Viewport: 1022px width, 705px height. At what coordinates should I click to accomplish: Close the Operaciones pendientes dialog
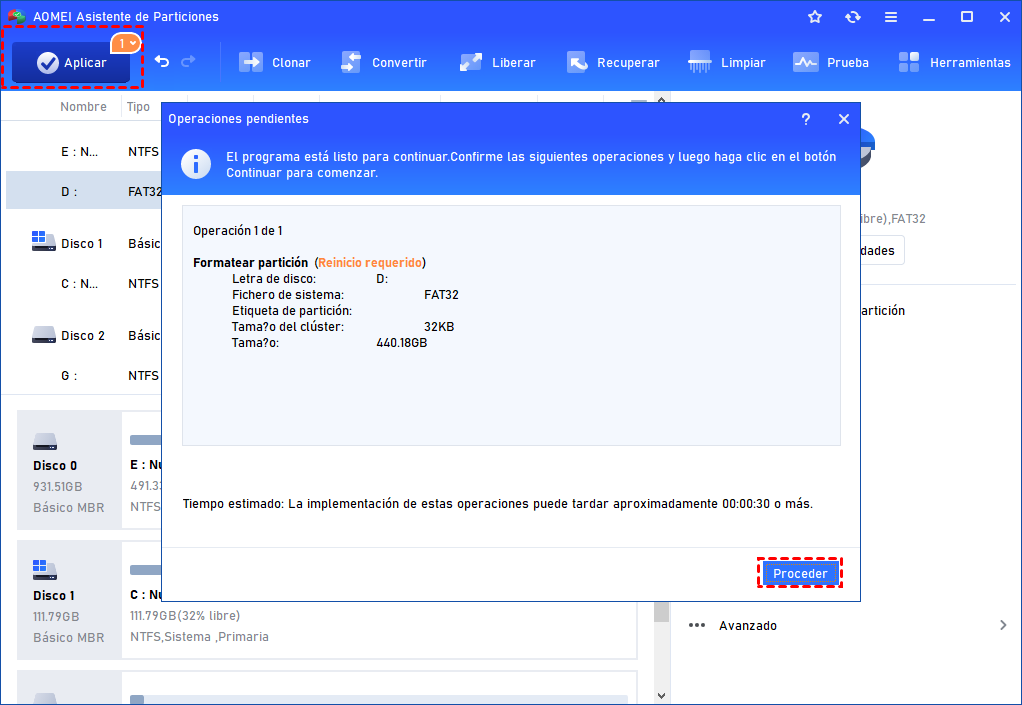[x=843, y=119]
